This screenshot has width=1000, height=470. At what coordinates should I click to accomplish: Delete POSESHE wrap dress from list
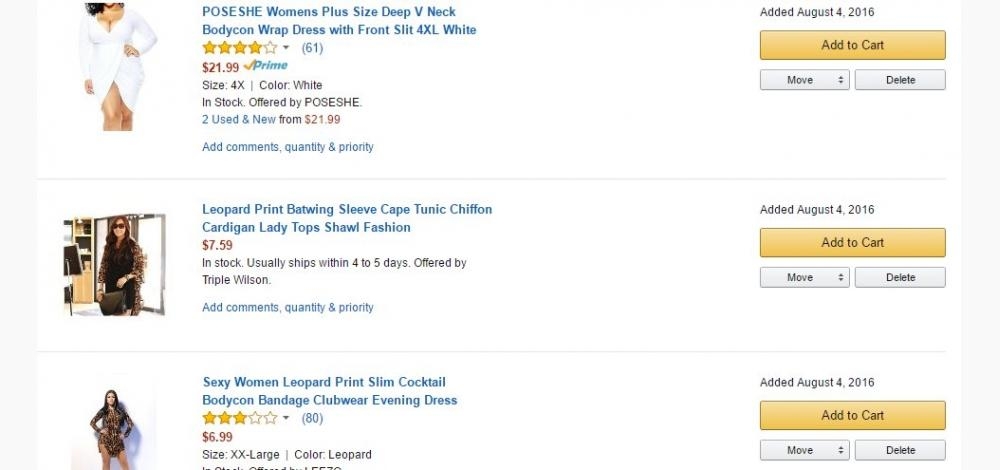(x=900, y=80)
